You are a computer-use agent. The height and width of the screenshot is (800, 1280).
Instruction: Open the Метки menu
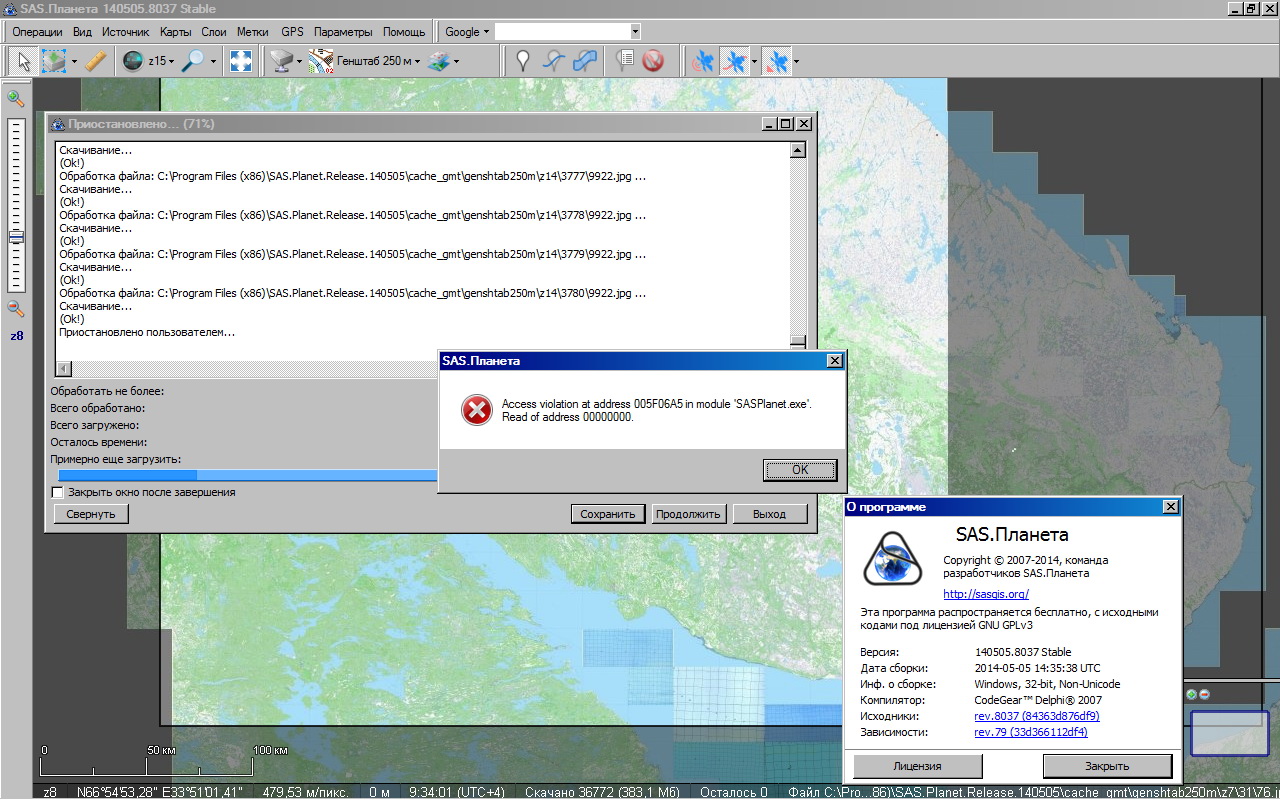click(252, 32)
